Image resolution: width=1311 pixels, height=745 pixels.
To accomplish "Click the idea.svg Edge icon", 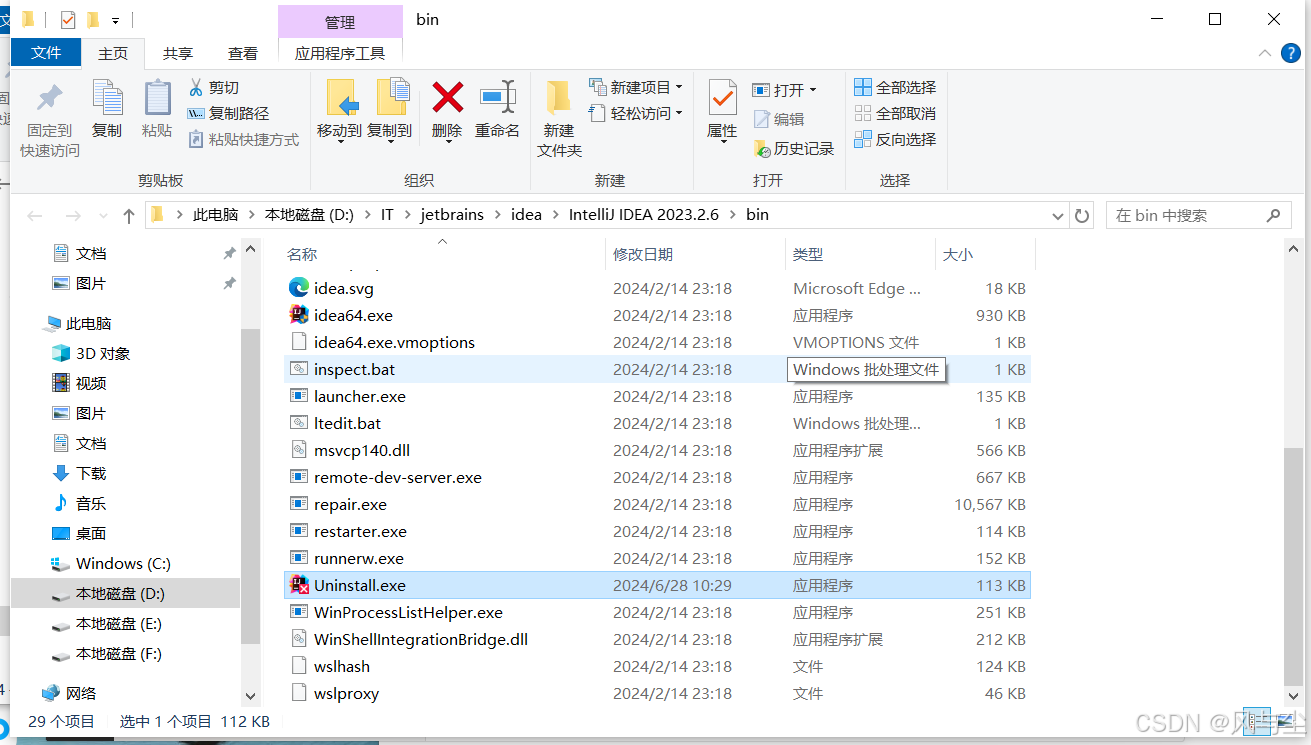I will click(298, 288).
